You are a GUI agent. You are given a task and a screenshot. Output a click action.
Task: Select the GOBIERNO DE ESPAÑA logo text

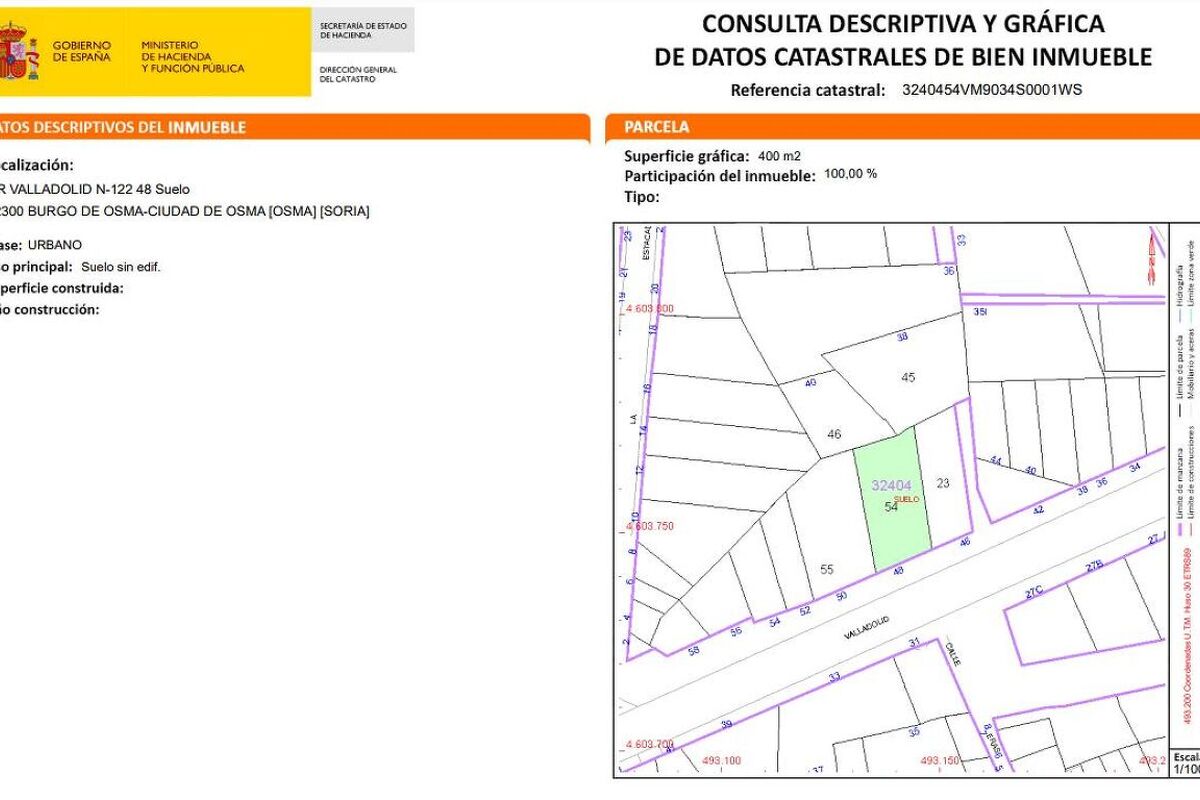[x=82, y=51]
